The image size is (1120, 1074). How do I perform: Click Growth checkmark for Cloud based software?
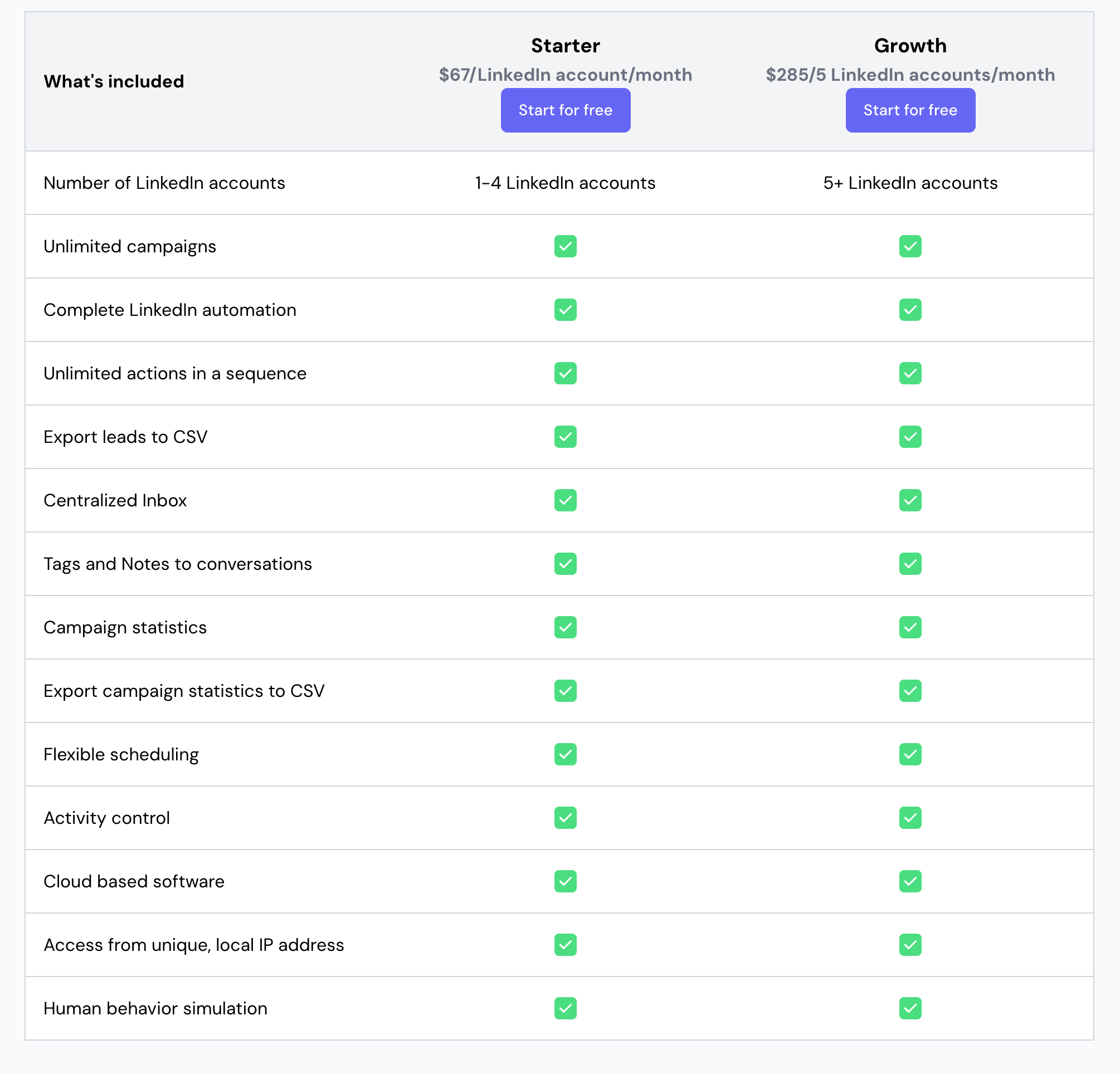(x=910, y=881)
